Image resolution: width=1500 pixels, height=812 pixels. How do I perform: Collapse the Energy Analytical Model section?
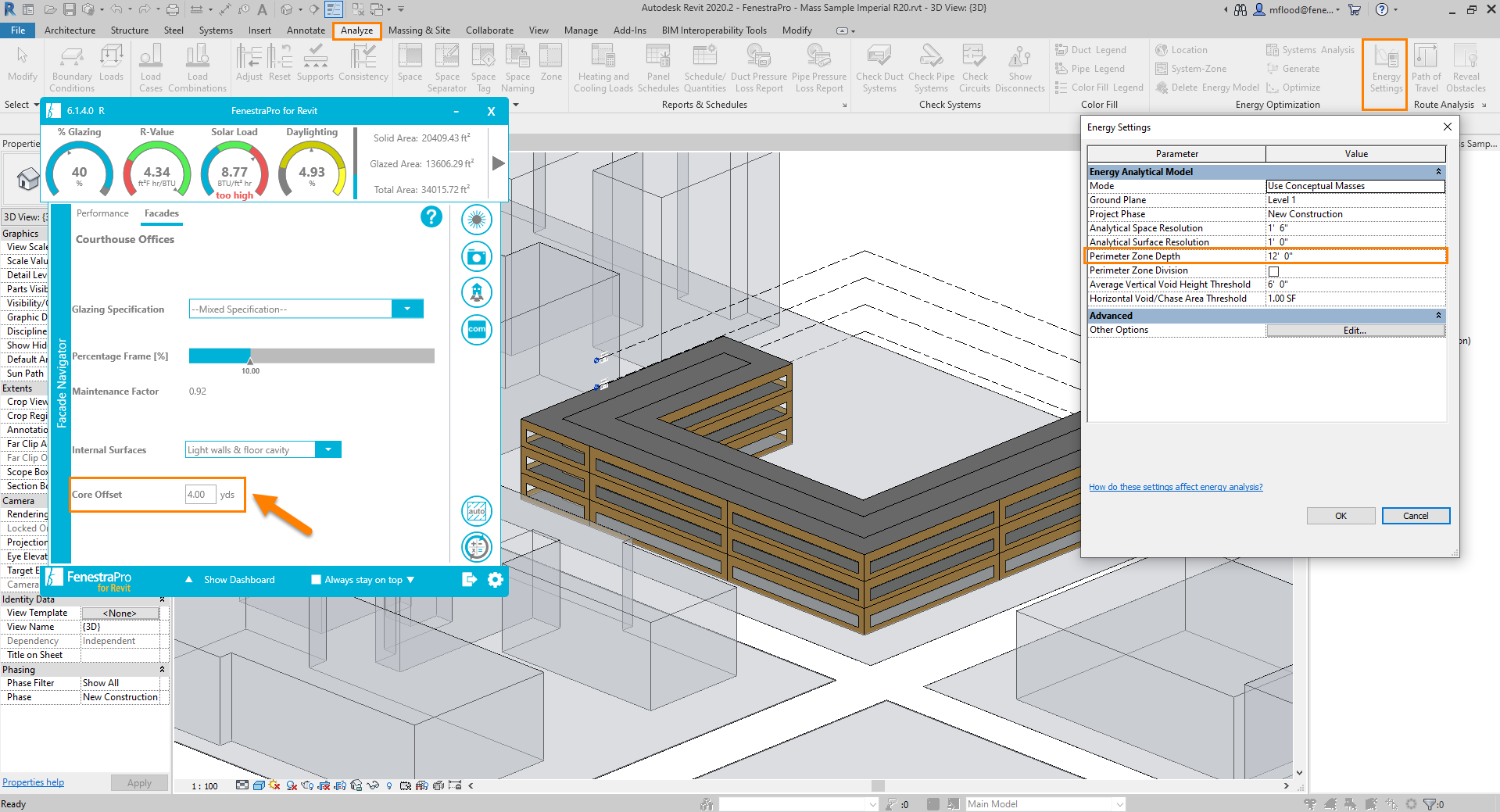1438,172
